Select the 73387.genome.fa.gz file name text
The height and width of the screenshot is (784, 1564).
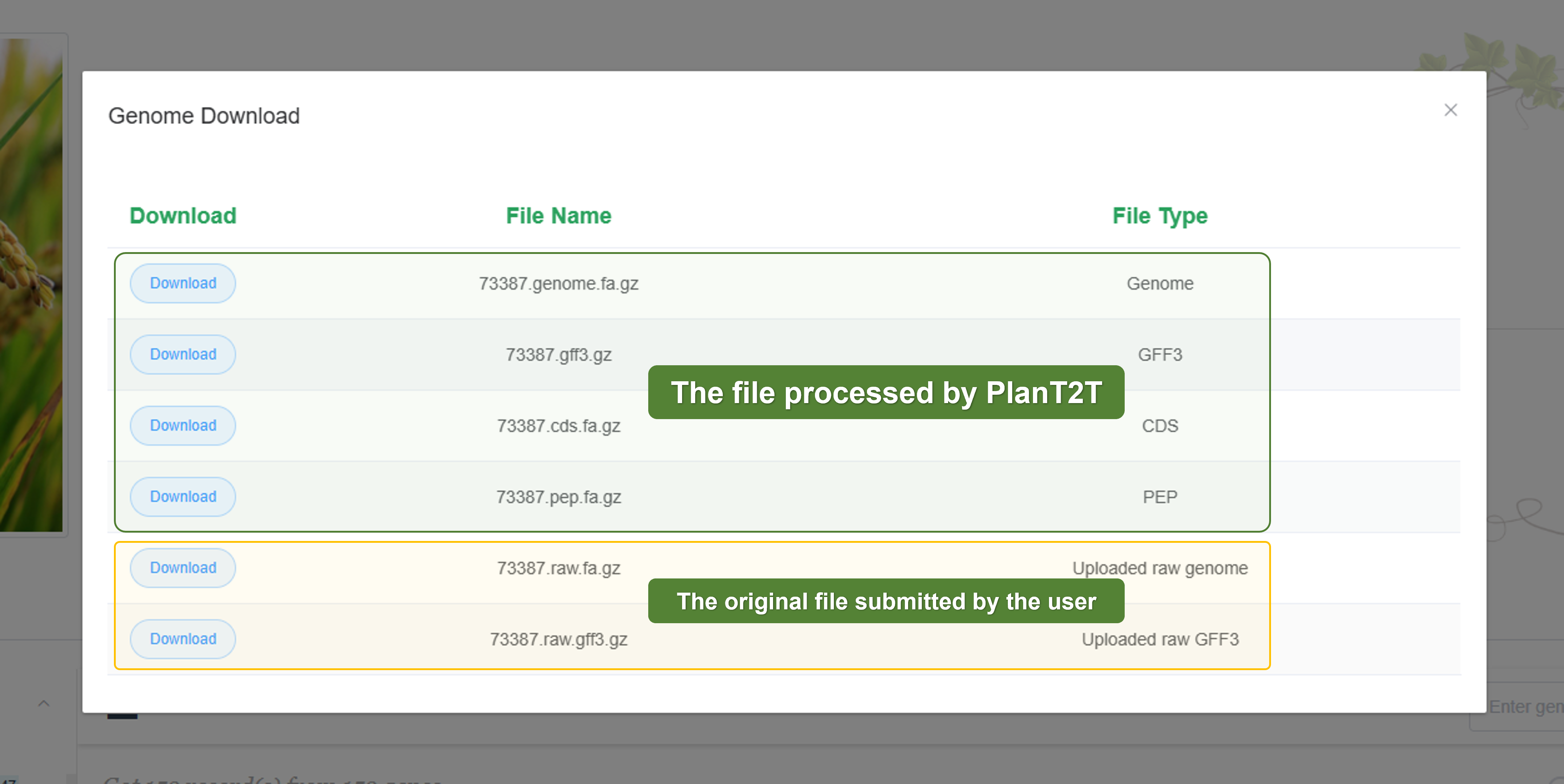coord(559,283)
